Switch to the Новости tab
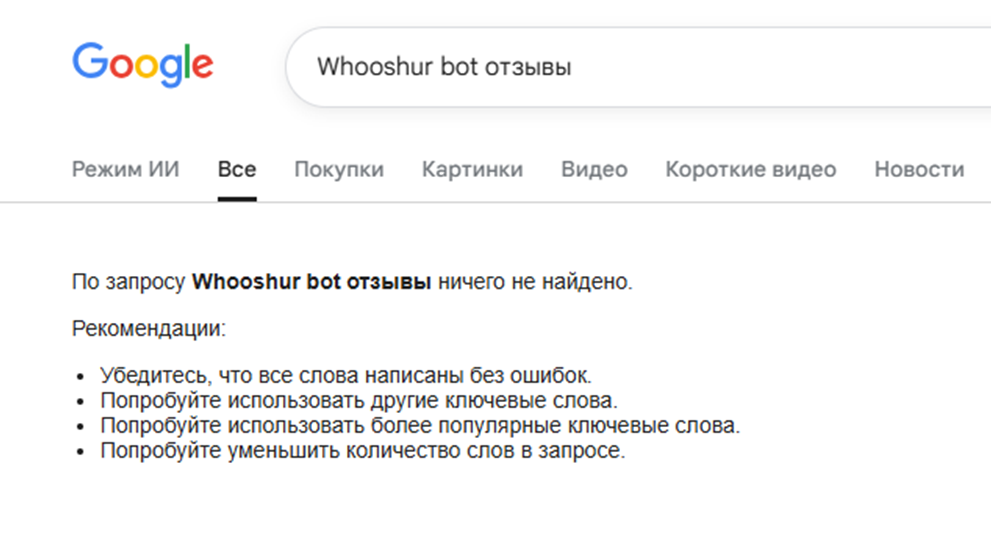The width and height of the screenshot is (991, 536). (x=919, y=170)
